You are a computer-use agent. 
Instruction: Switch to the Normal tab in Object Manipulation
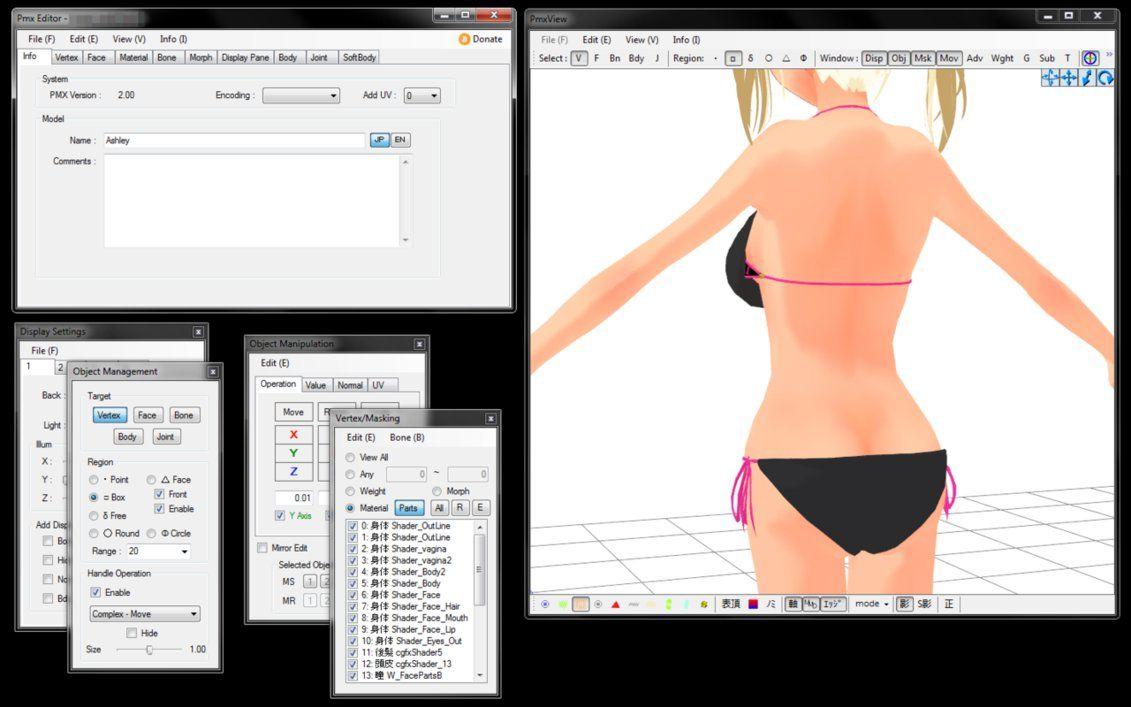point(350,385)
